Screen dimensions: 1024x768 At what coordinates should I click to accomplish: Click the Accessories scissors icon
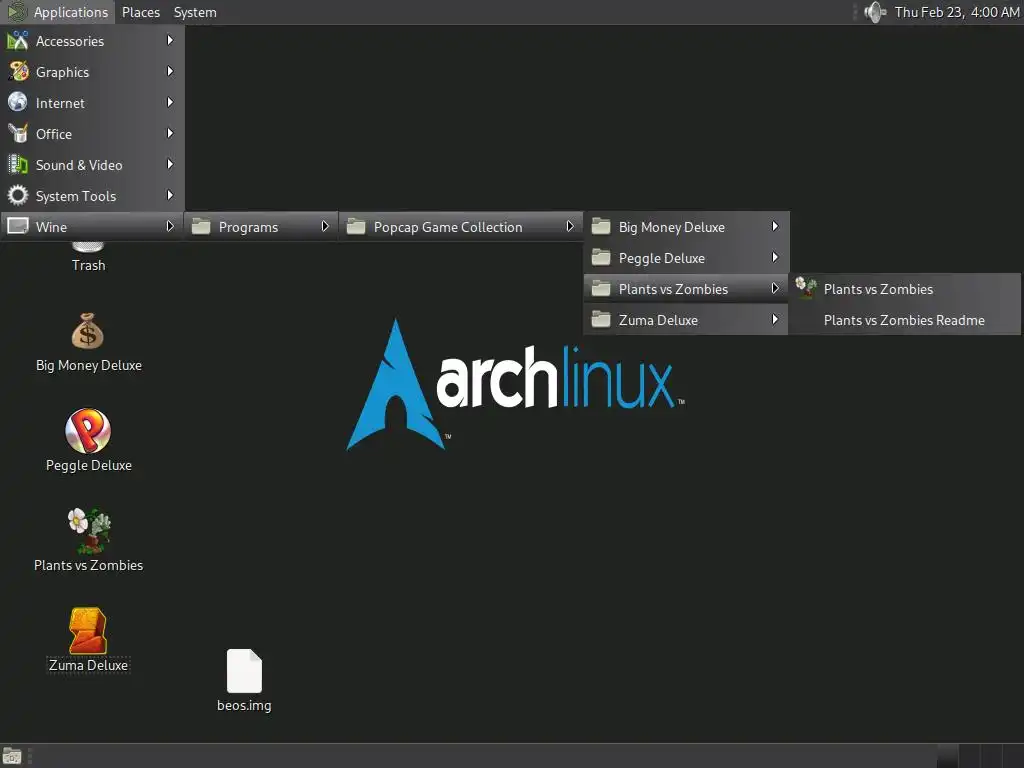18,40
